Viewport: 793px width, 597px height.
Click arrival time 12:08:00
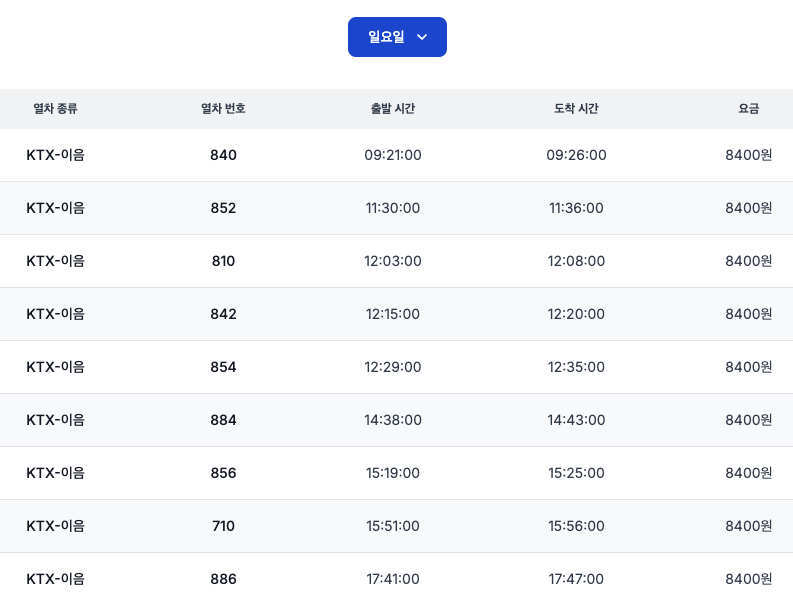click(576, 261)
